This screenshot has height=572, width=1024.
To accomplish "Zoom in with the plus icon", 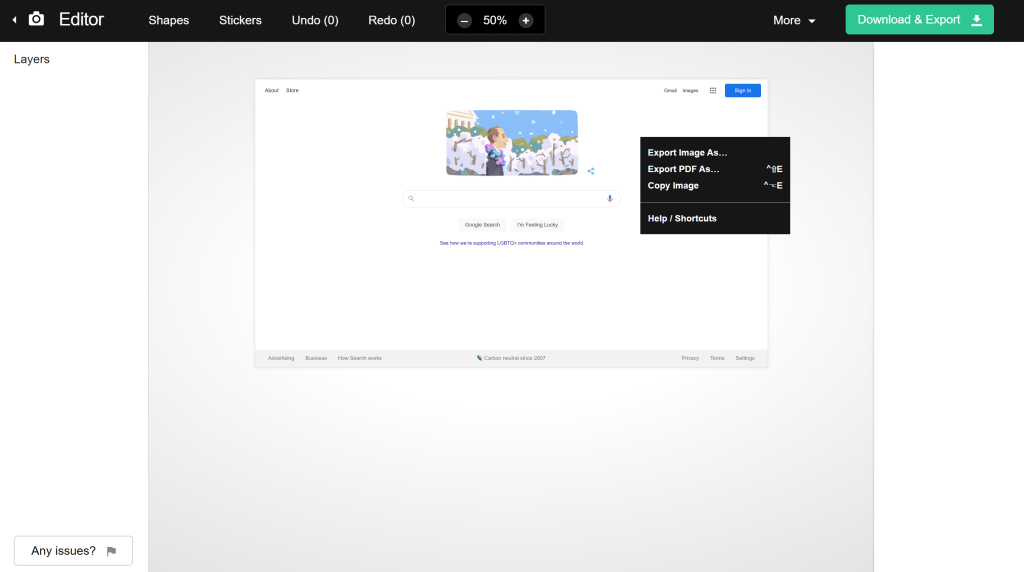I will click(x=526, y=20).
